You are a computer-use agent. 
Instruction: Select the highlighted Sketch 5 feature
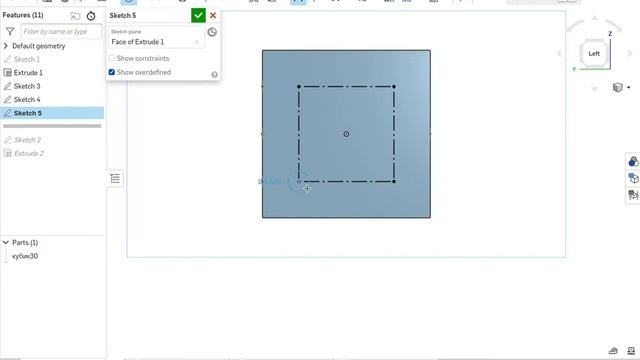click(x=52, y=113)
